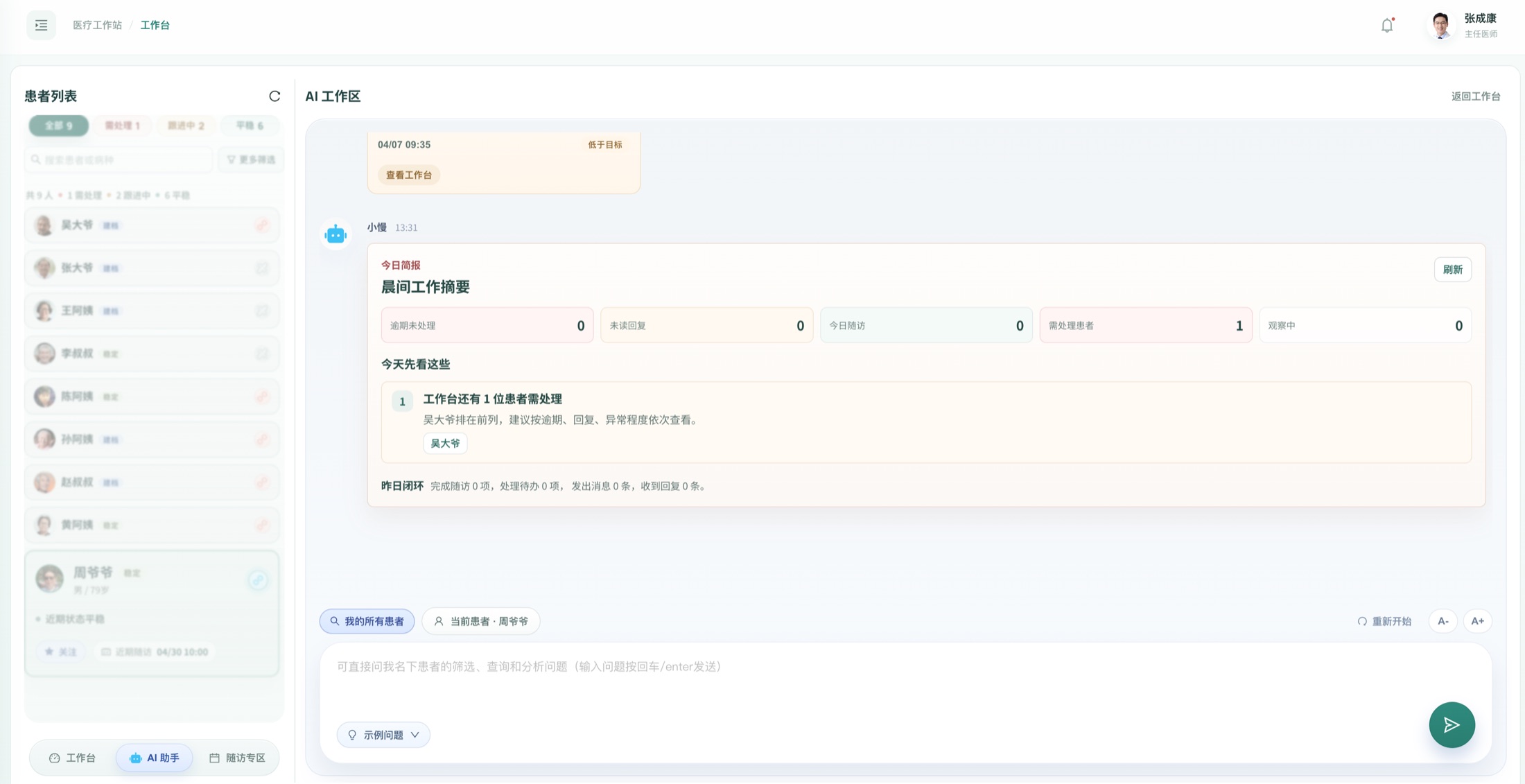Open the notification bell
The height and width of the screenshot is (784, 1525).
click(x=1386, y=26)
